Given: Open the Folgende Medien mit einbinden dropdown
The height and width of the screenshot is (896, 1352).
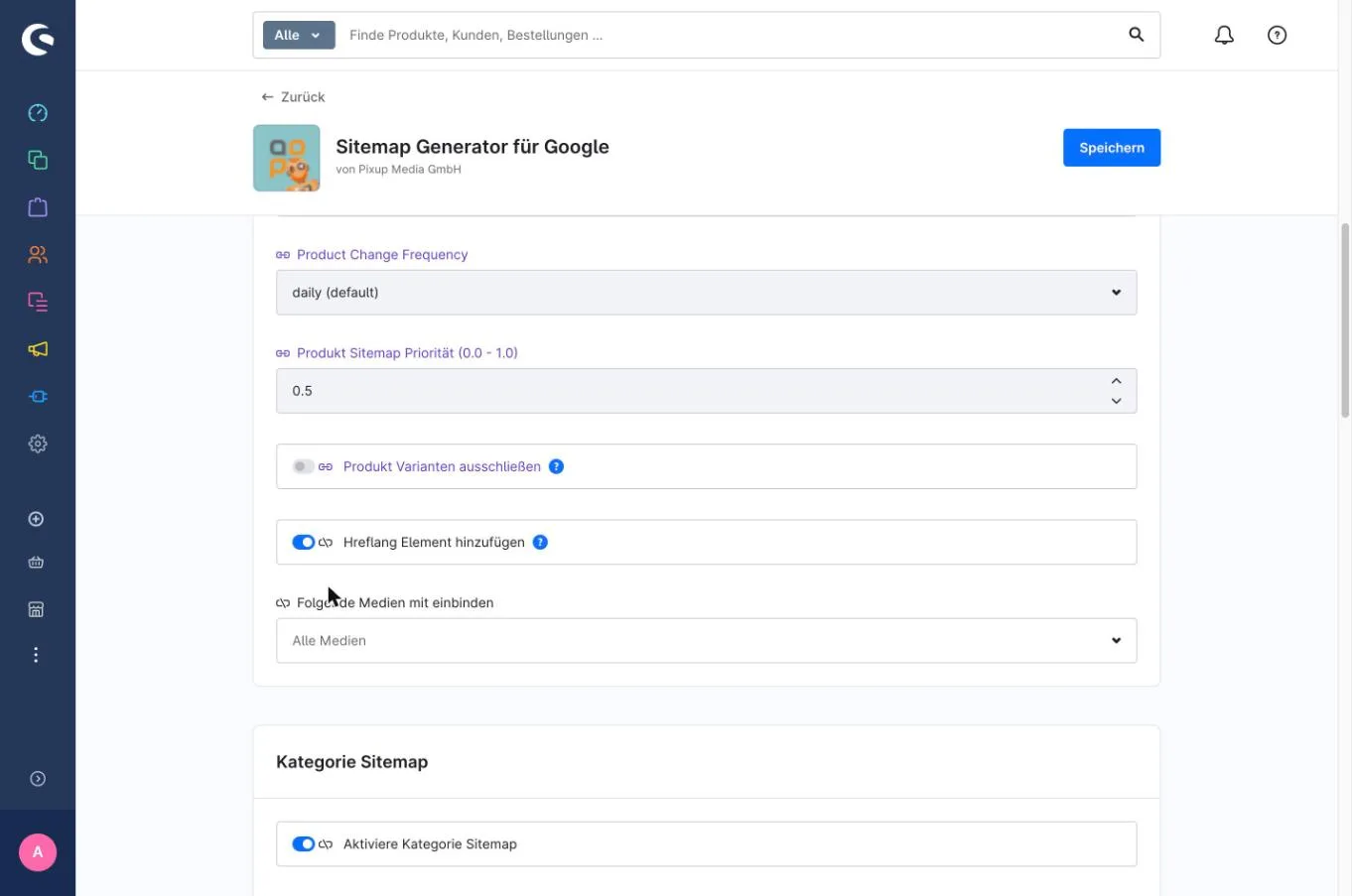Looking at the screenshot, I should pos(706,641).
